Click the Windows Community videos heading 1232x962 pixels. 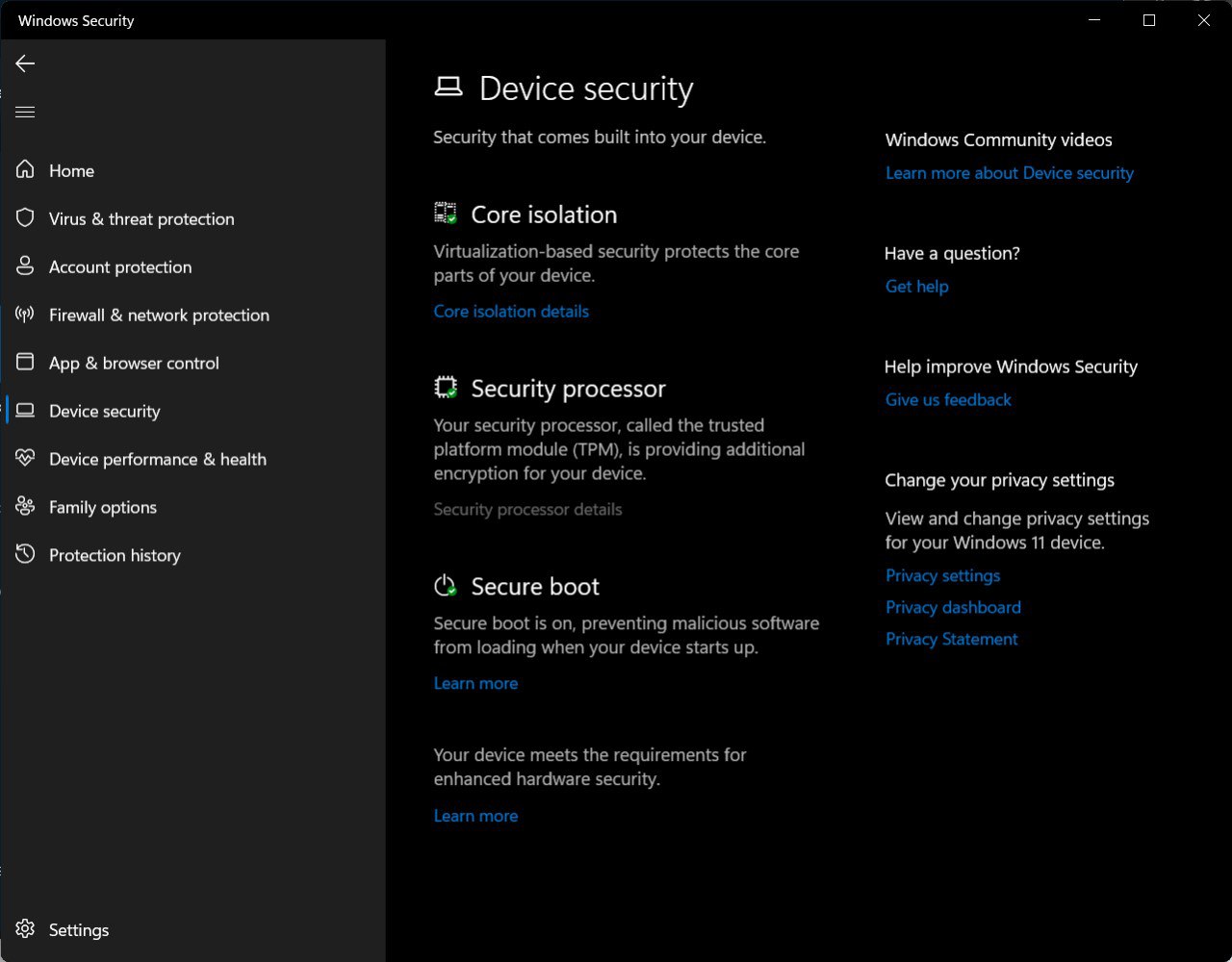point(998,139)
